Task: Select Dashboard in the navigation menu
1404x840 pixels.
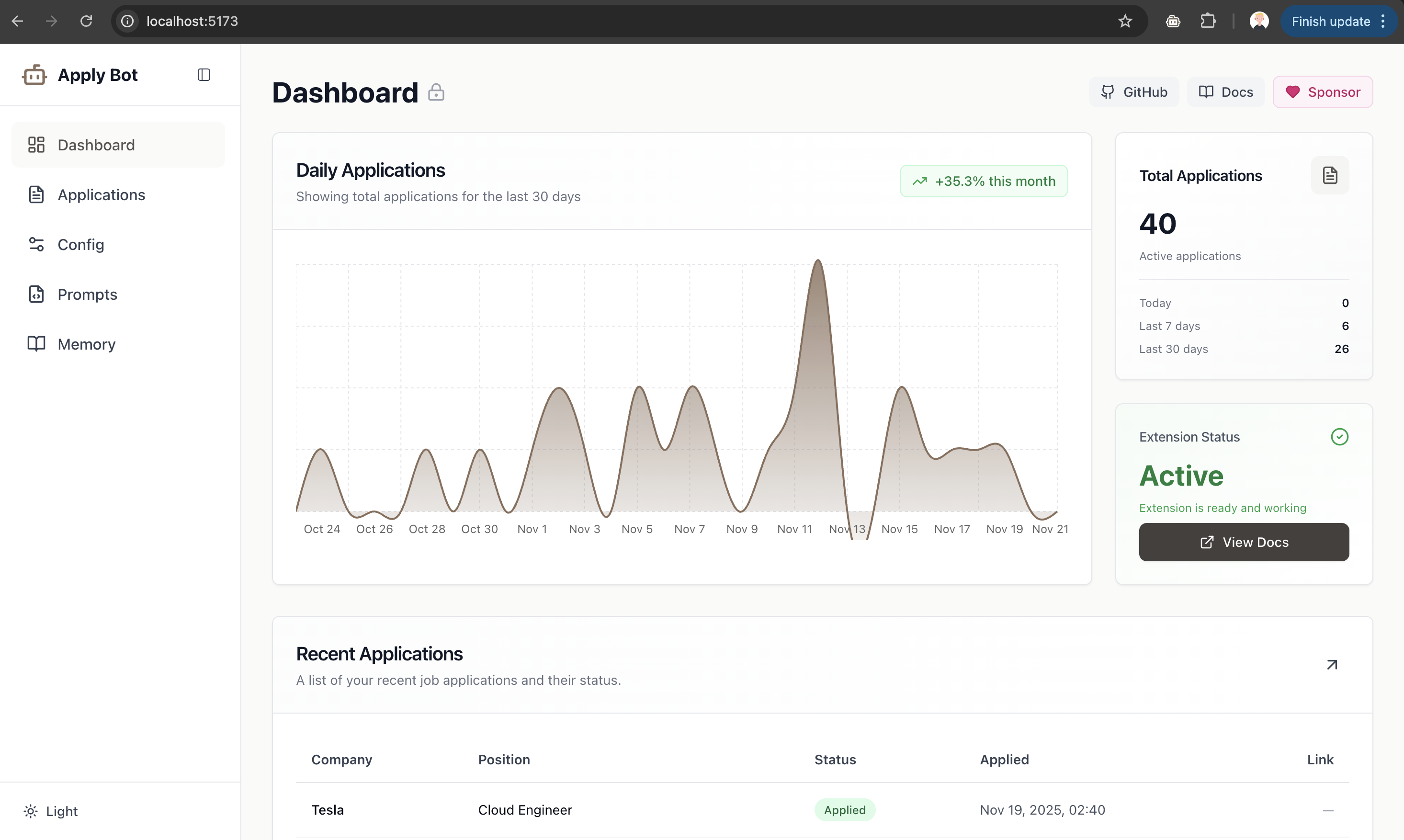Action: tap(96, 145)
